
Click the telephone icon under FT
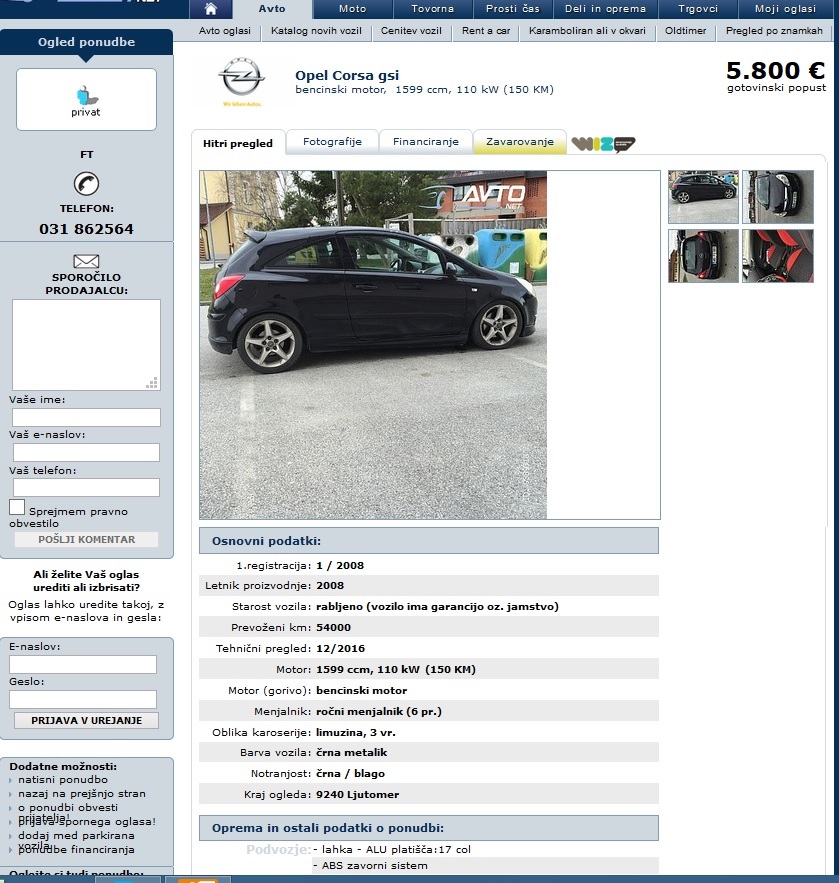coord(86,184)
